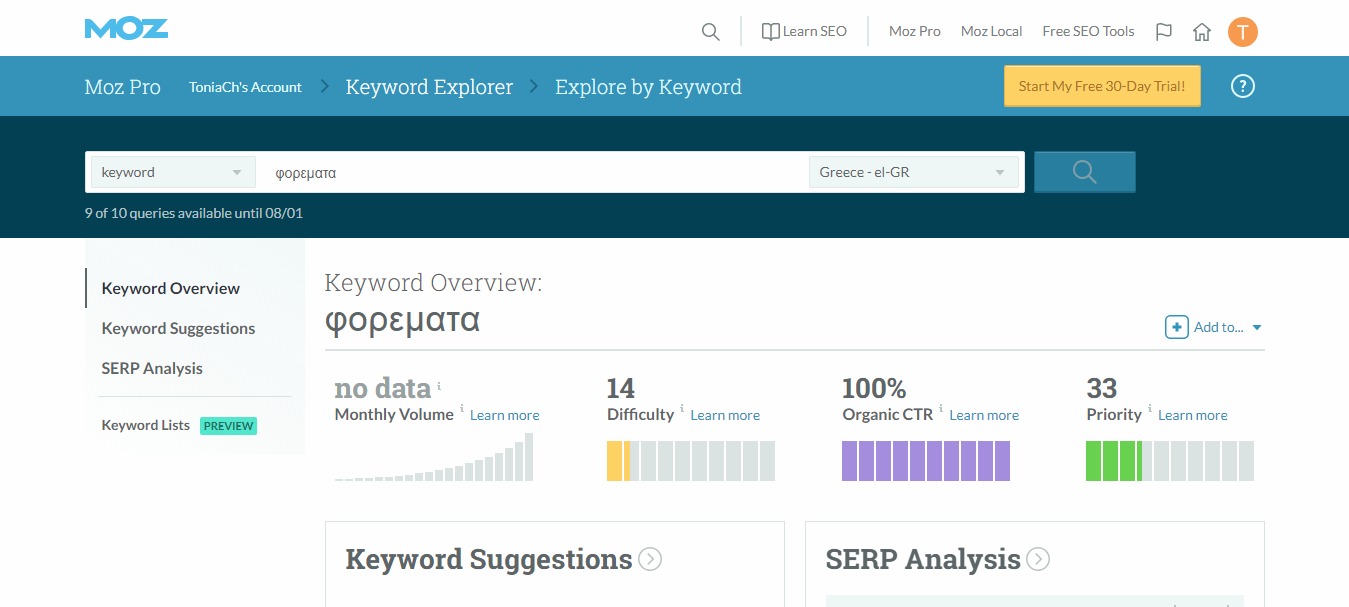This screenshot has height=607, width=1349.
Task: Click the 9 of 10 queries text
Action: [x=194, y=213]
